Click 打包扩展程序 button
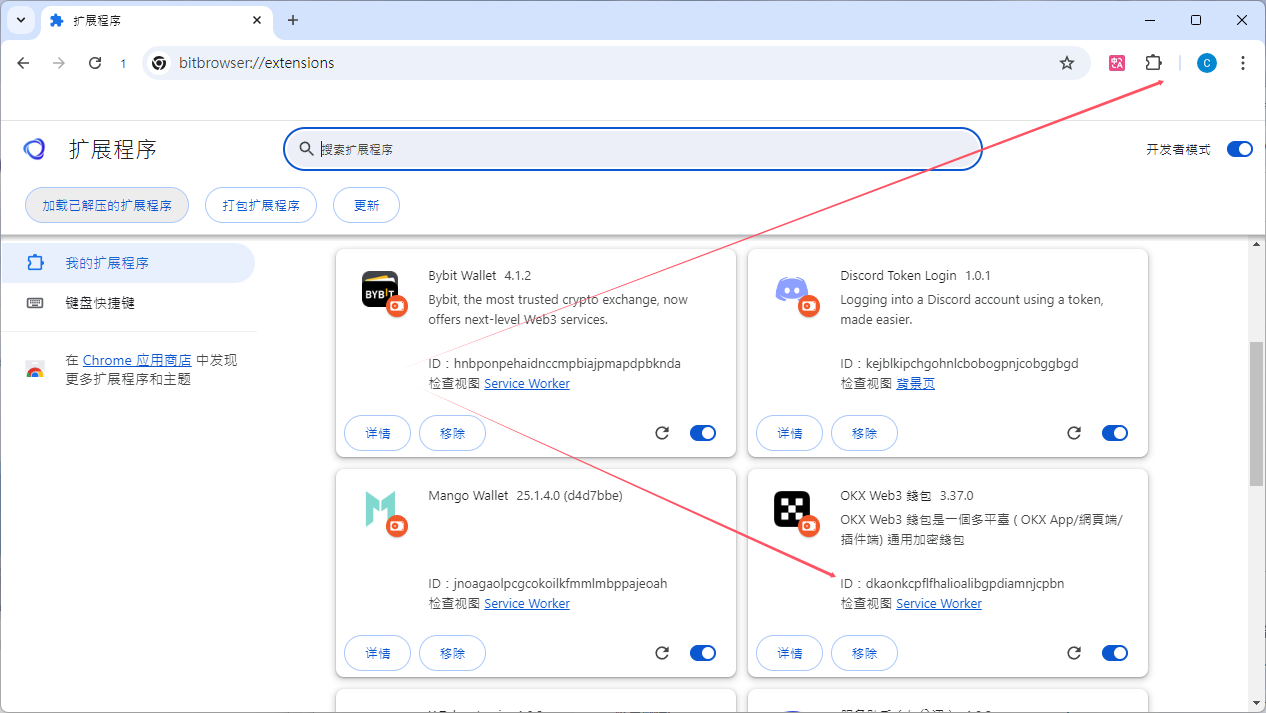Screen dimensions: 1266x713 pyautogui.click(x=261, y=205)
